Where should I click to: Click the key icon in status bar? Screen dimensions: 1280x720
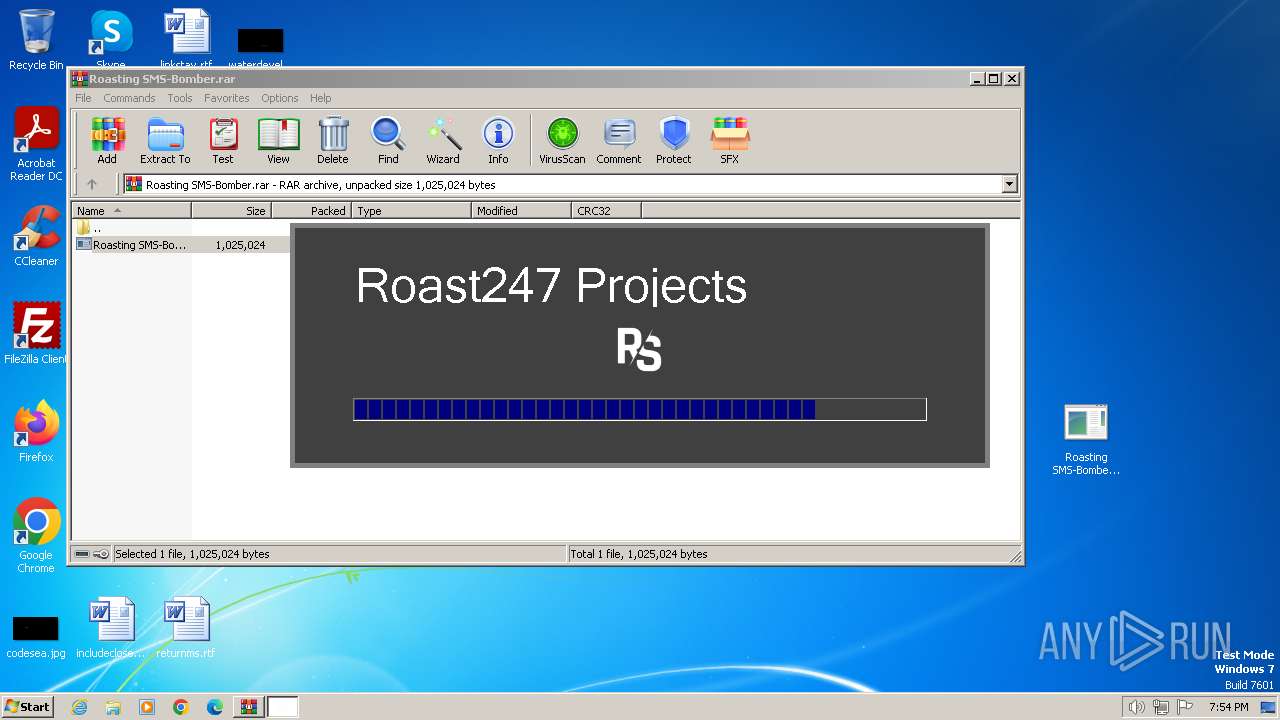click(x=101, y=554)
